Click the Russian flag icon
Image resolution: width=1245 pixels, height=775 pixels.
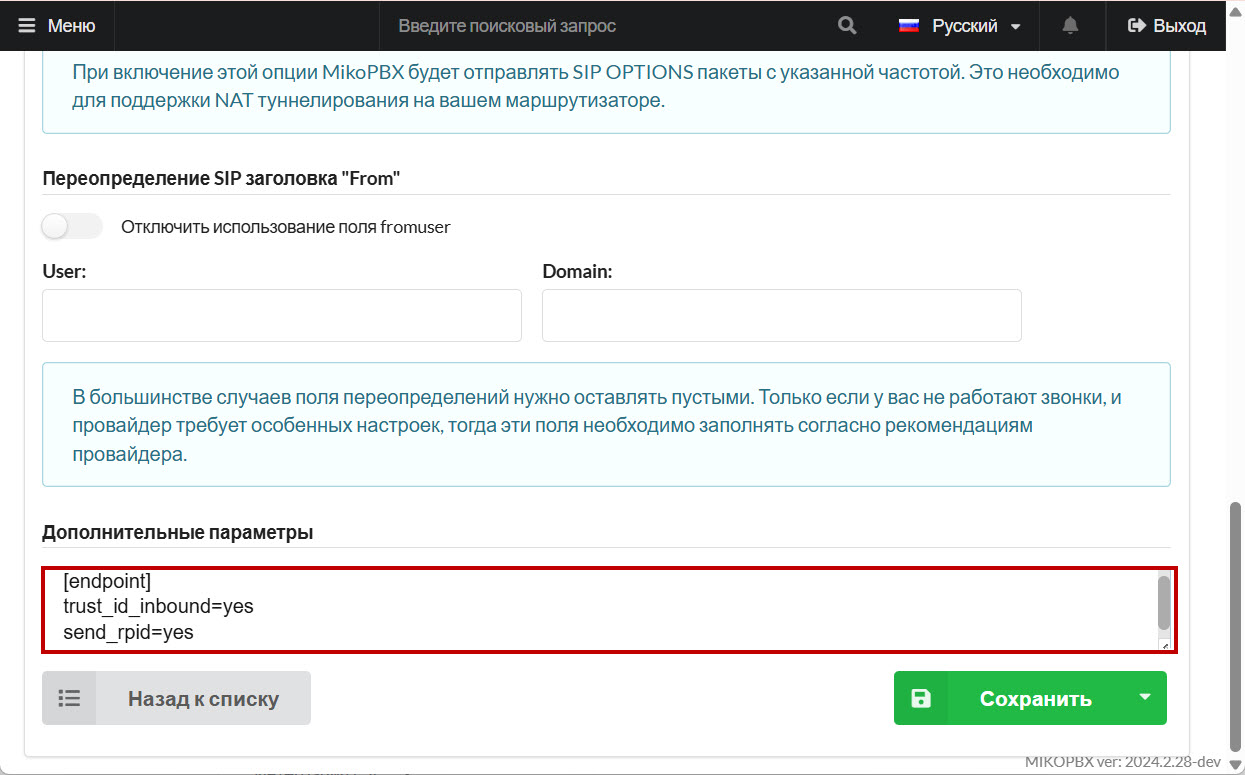tap(909, 26)
